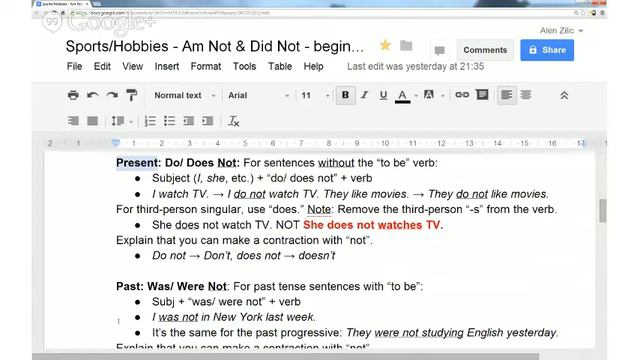Click the highlight color icon

point(429,95)
